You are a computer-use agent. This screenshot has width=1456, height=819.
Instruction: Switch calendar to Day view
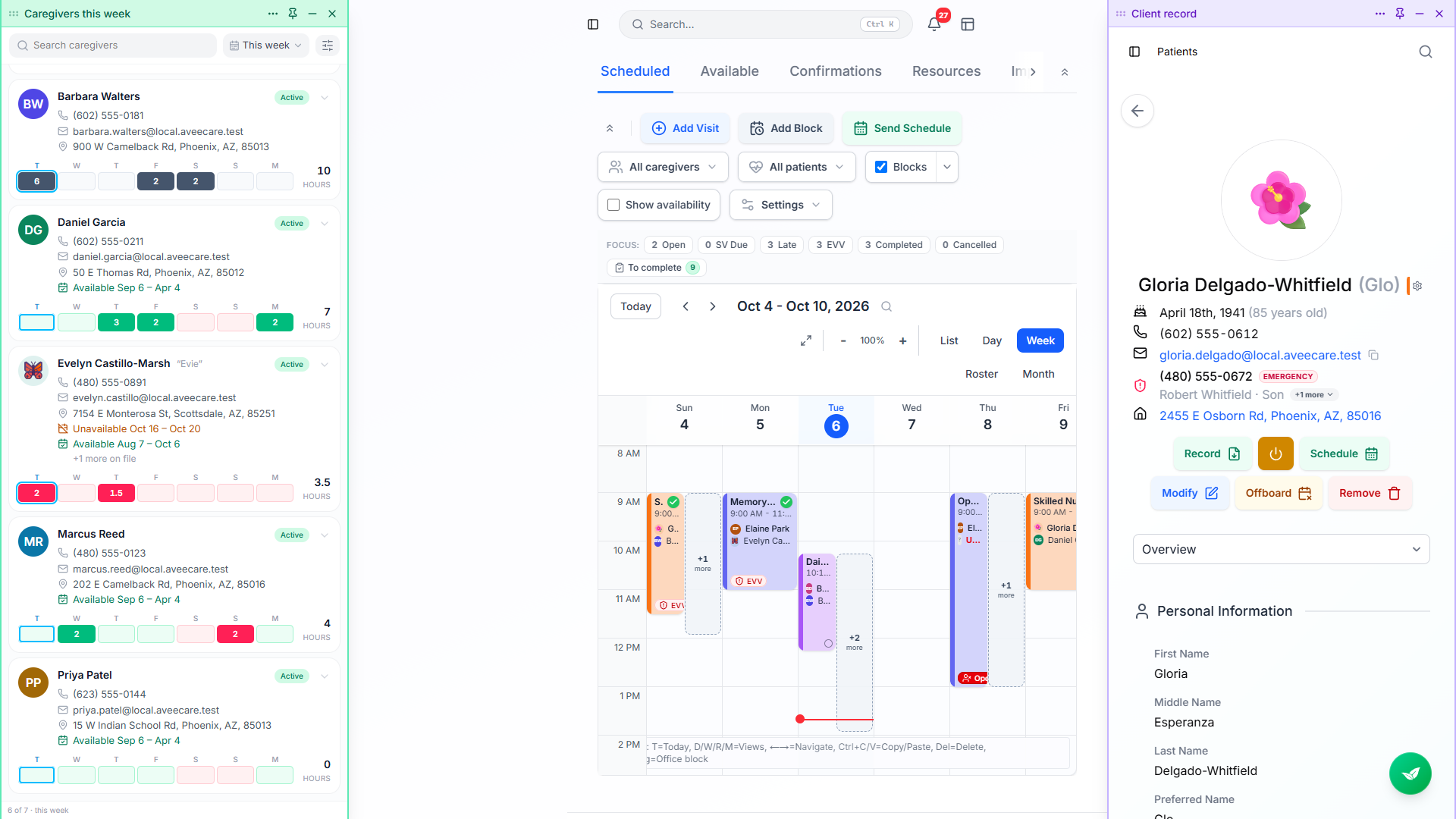click(991, 340)
